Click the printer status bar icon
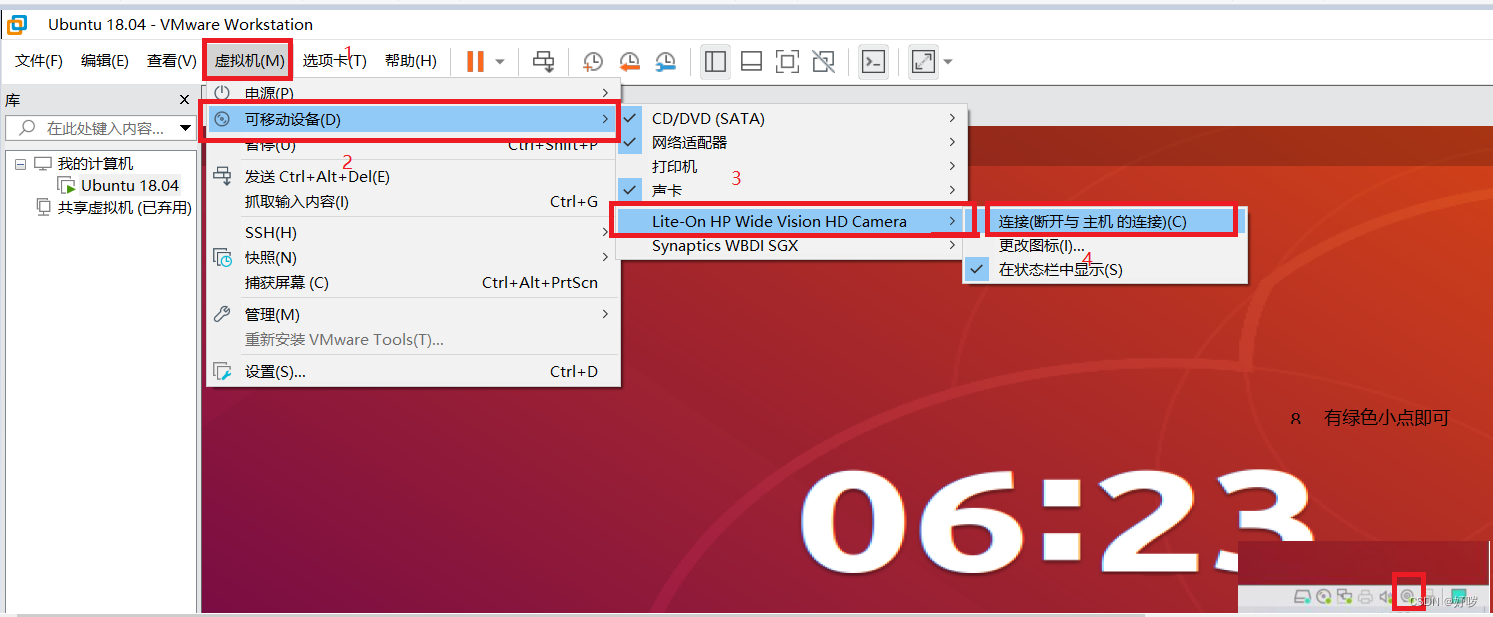1493x617 pixels. pyautogui.click(x=1365, y=598)
